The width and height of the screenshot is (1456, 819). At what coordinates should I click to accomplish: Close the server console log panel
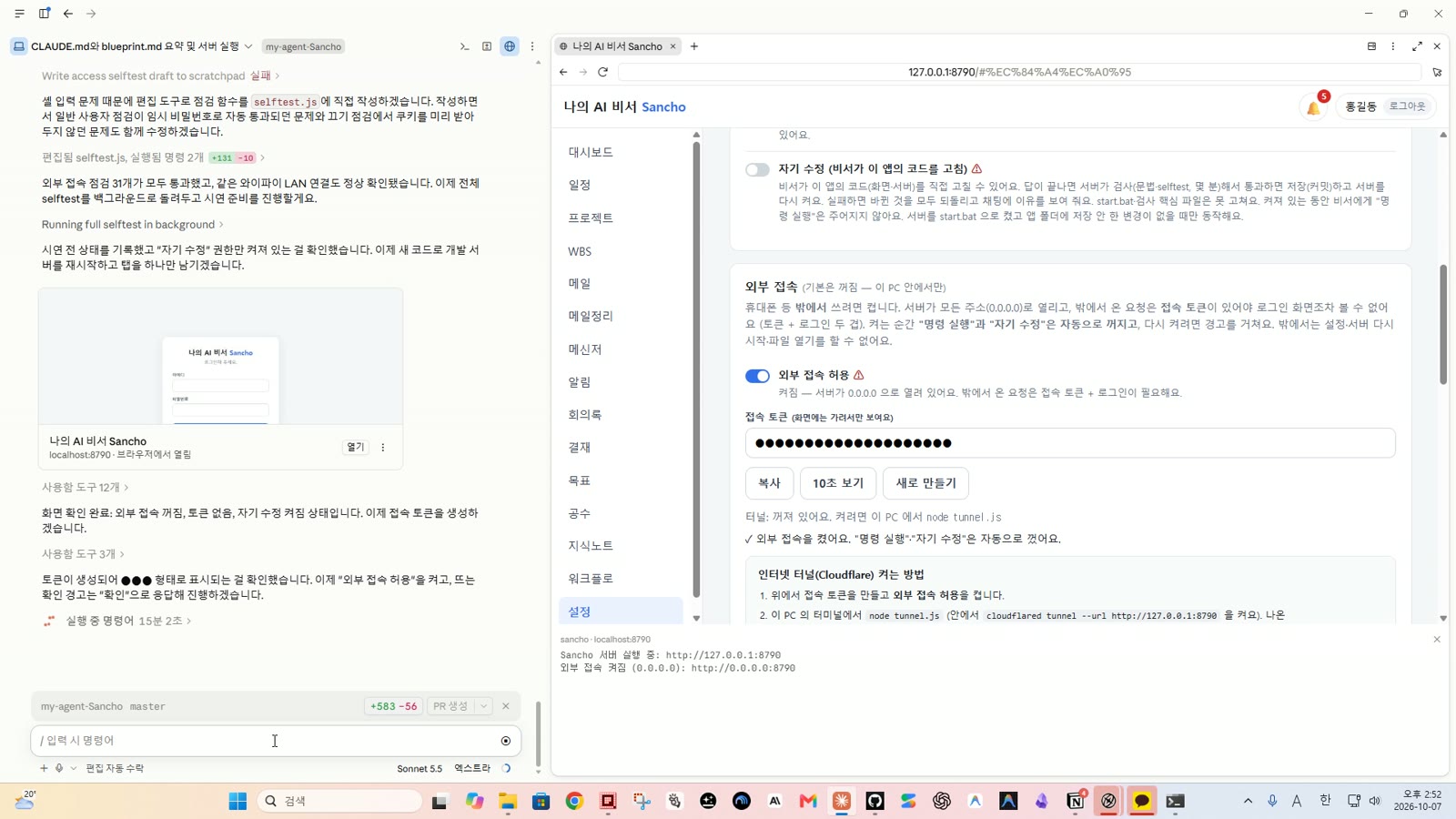click(x=1437, y=640)
